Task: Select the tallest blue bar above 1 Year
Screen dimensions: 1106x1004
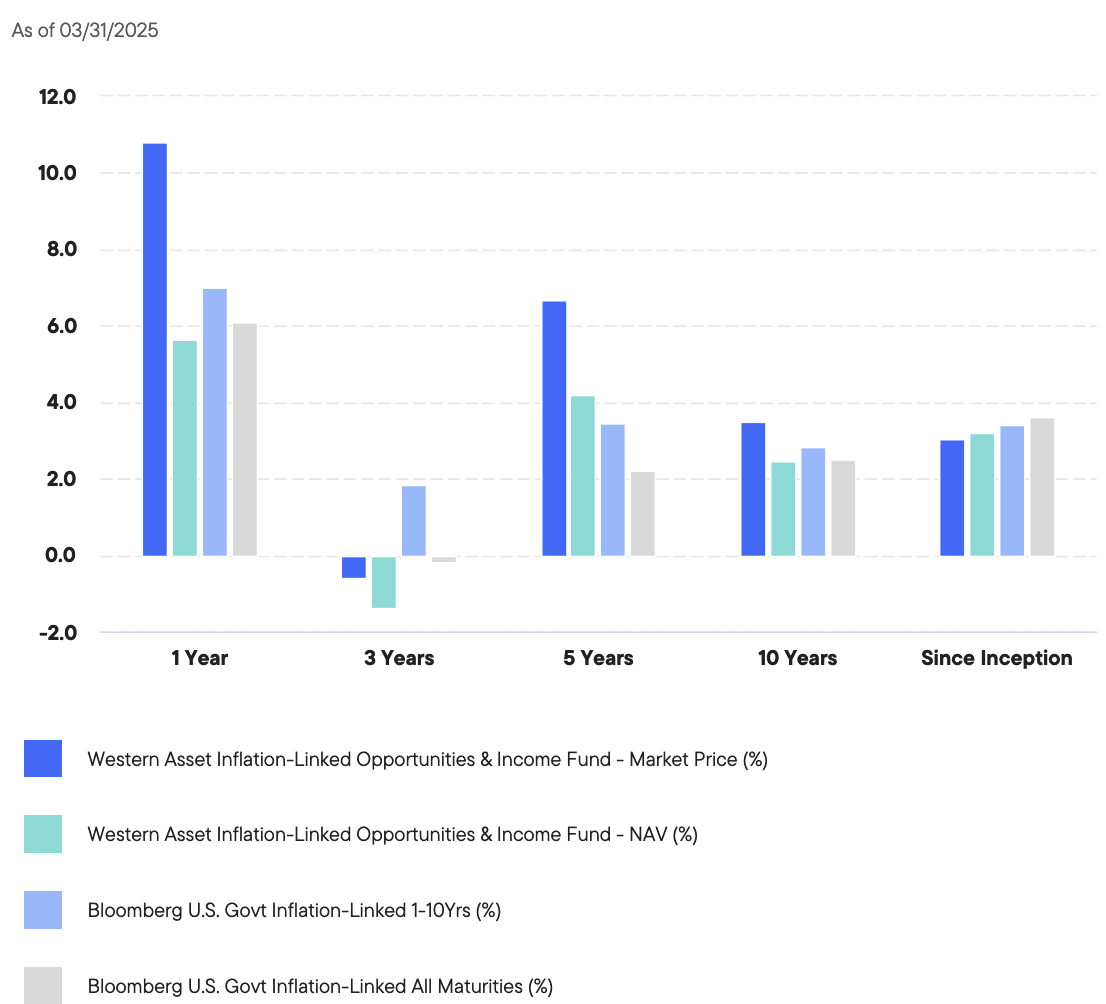Action: click(x=155, y=350)
